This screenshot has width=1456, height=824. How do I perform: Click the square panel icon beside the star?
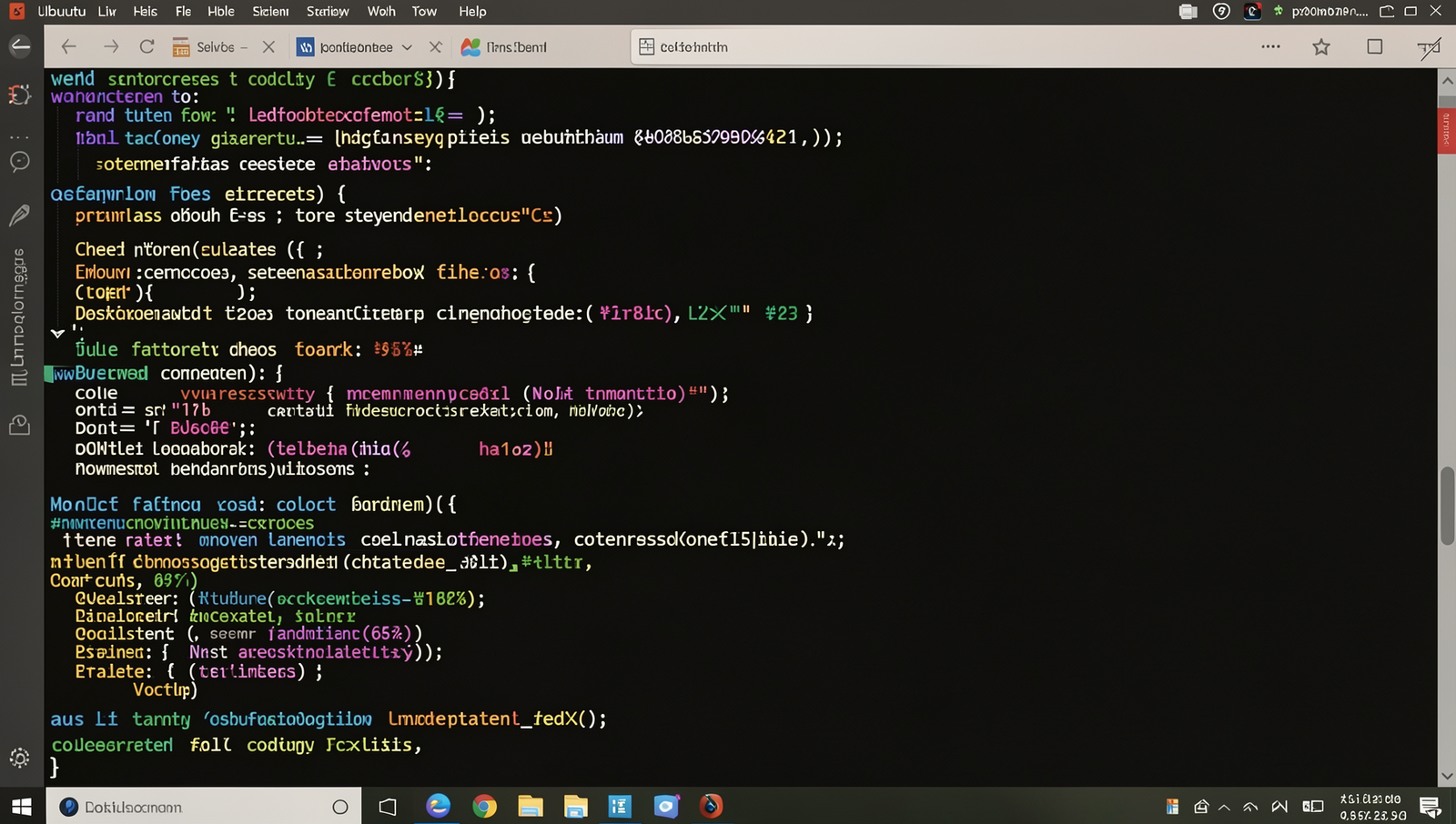coord(1375,46)
